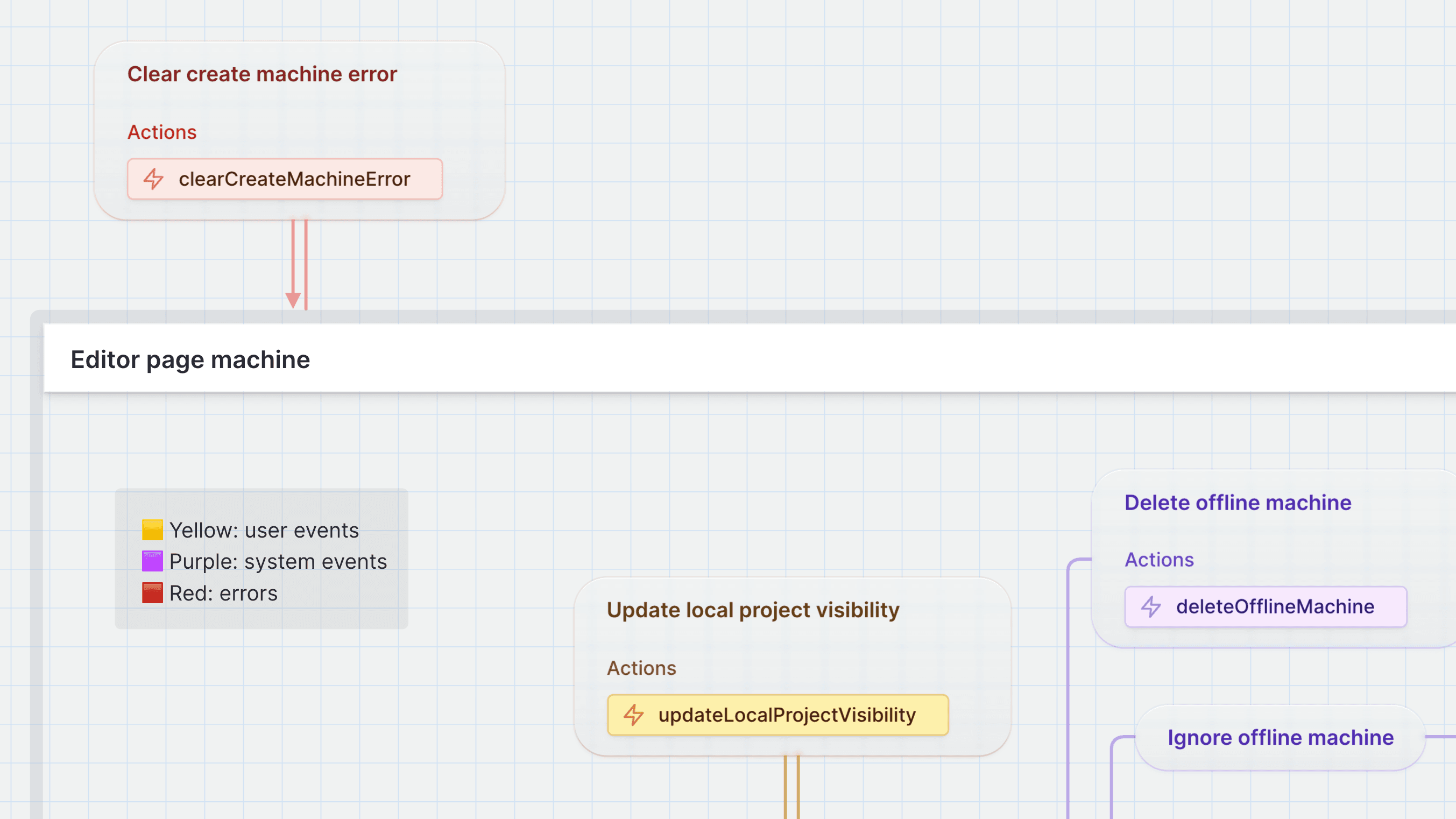Select the red errors swatch in legend
The width and height of the screenshot is (1456, 819).
click(x=152, y=592)
